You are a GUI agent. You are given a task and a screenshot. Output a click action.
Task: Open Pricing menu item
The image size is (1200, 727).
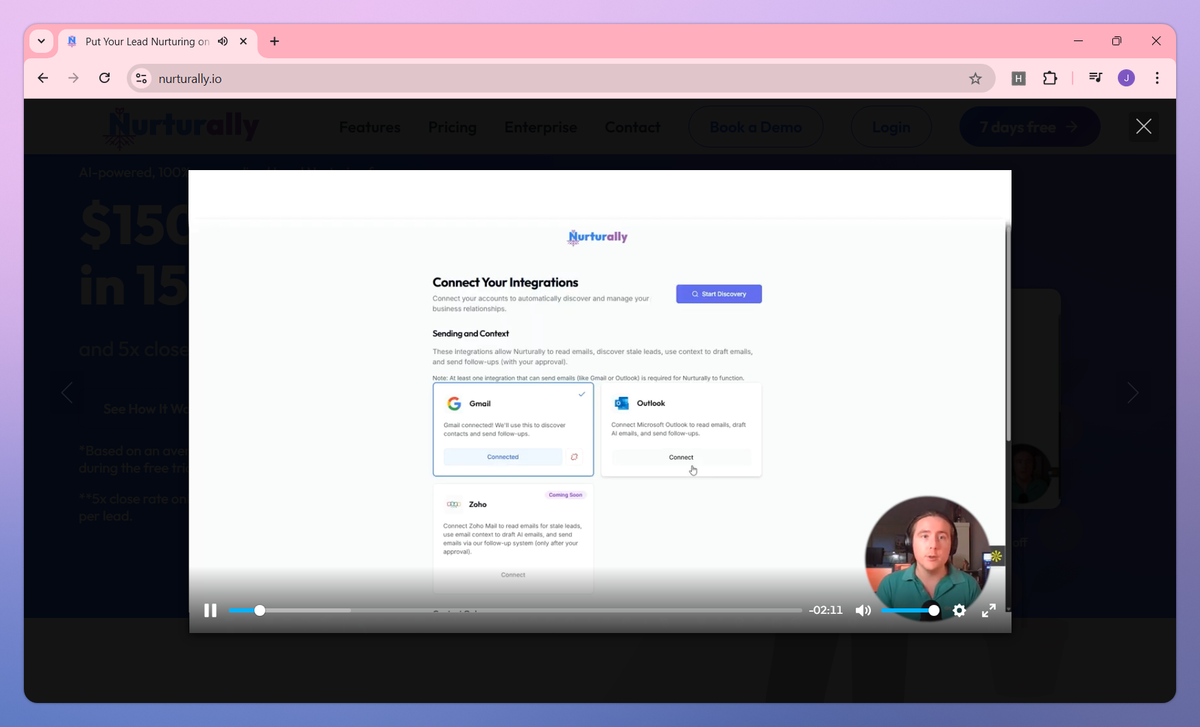click(x=452, y=127)
